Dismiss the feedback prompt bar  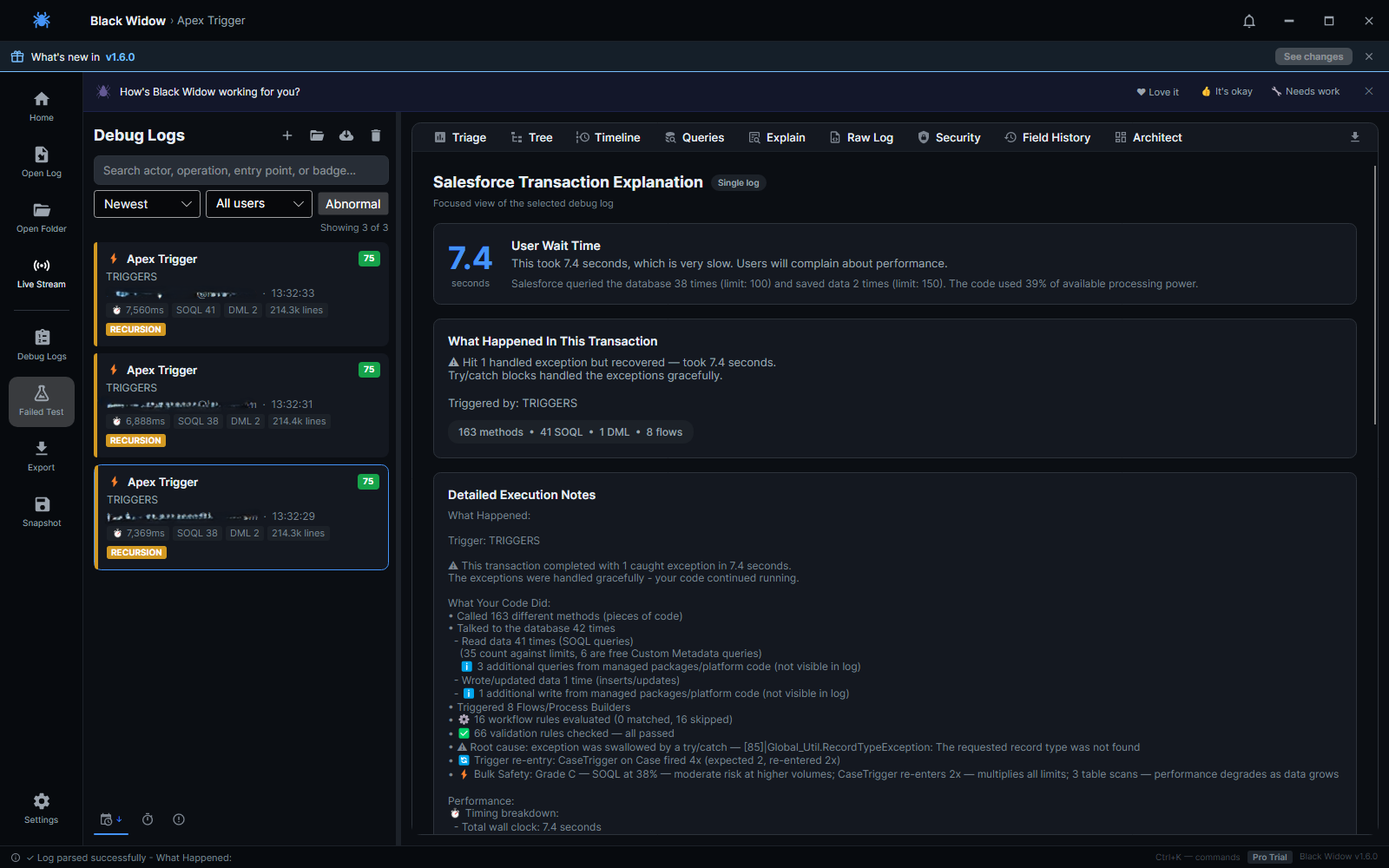pyautogui.click(x=1369, y=91)
